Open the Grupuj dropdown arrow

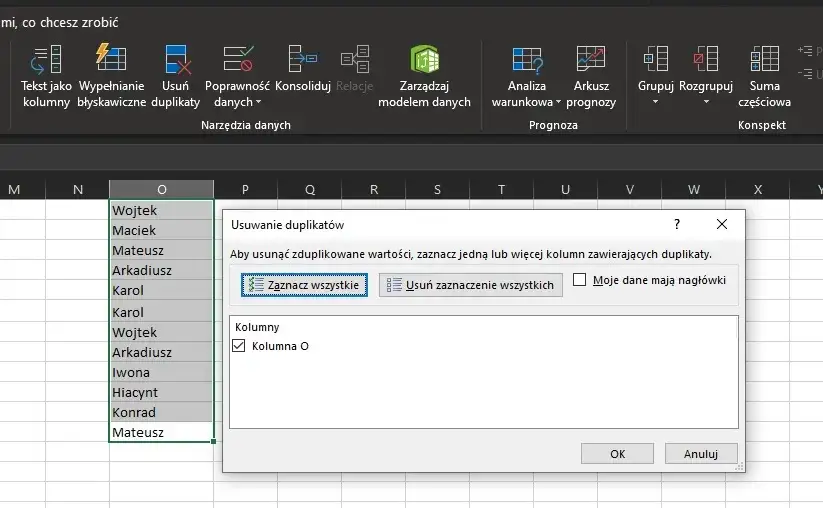point(655,102)
